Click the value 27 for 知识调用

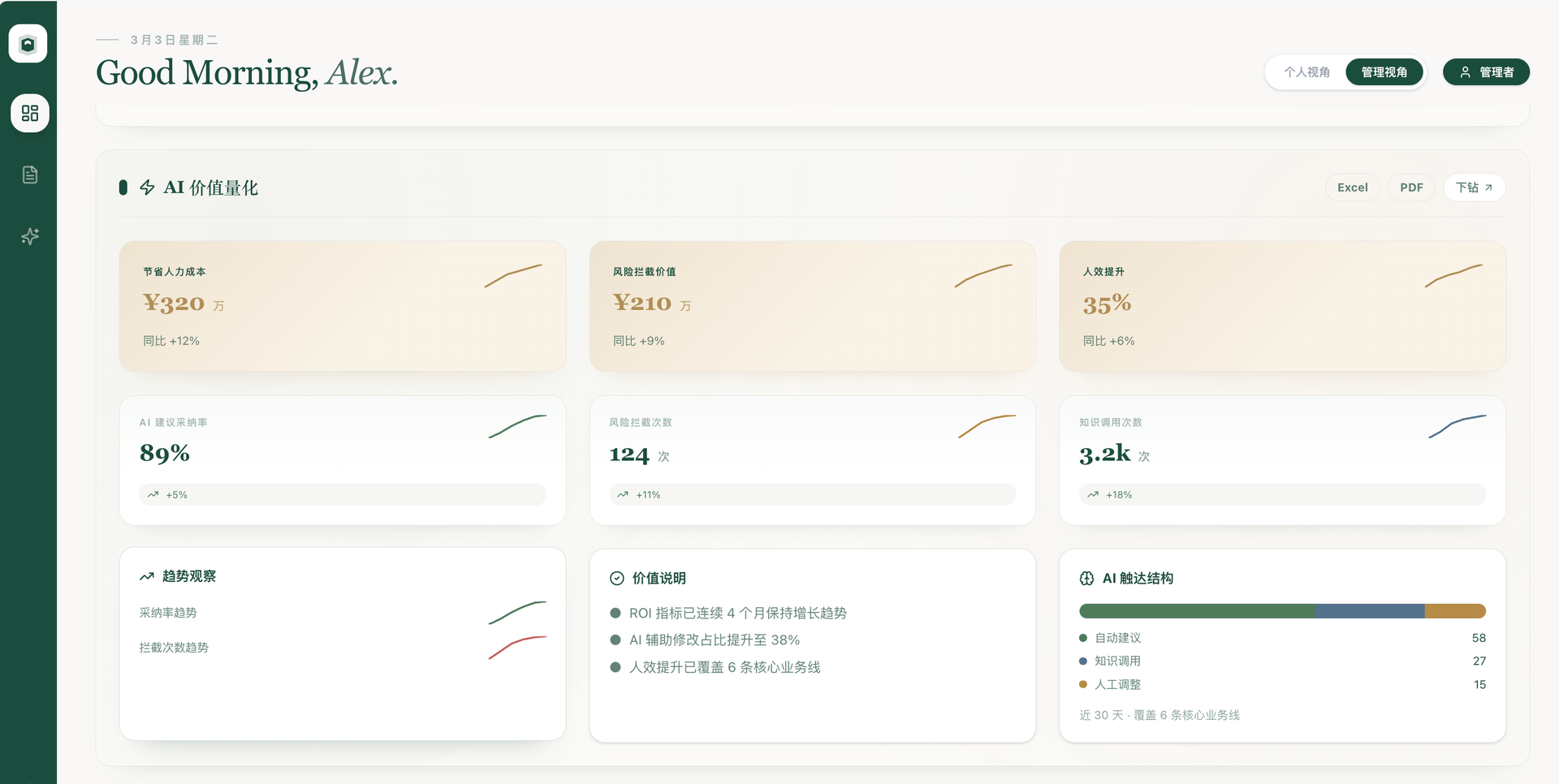pyautogui.click(x=1479, y=661)
